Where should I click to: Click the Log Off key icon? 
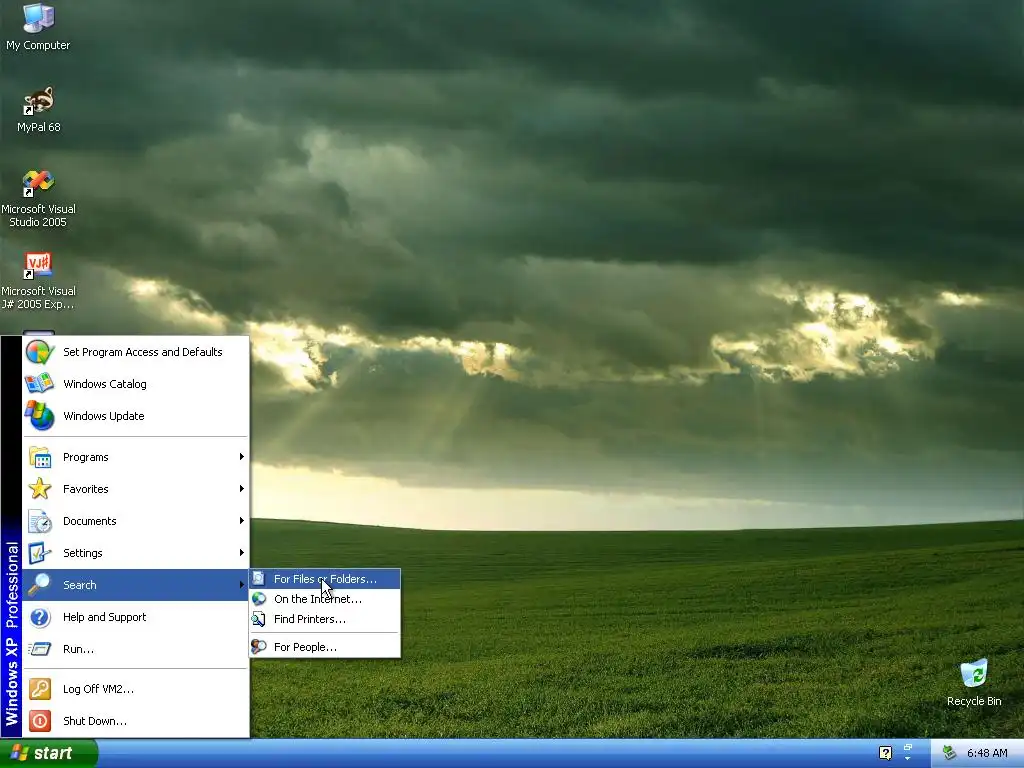[x=40, y=689]
